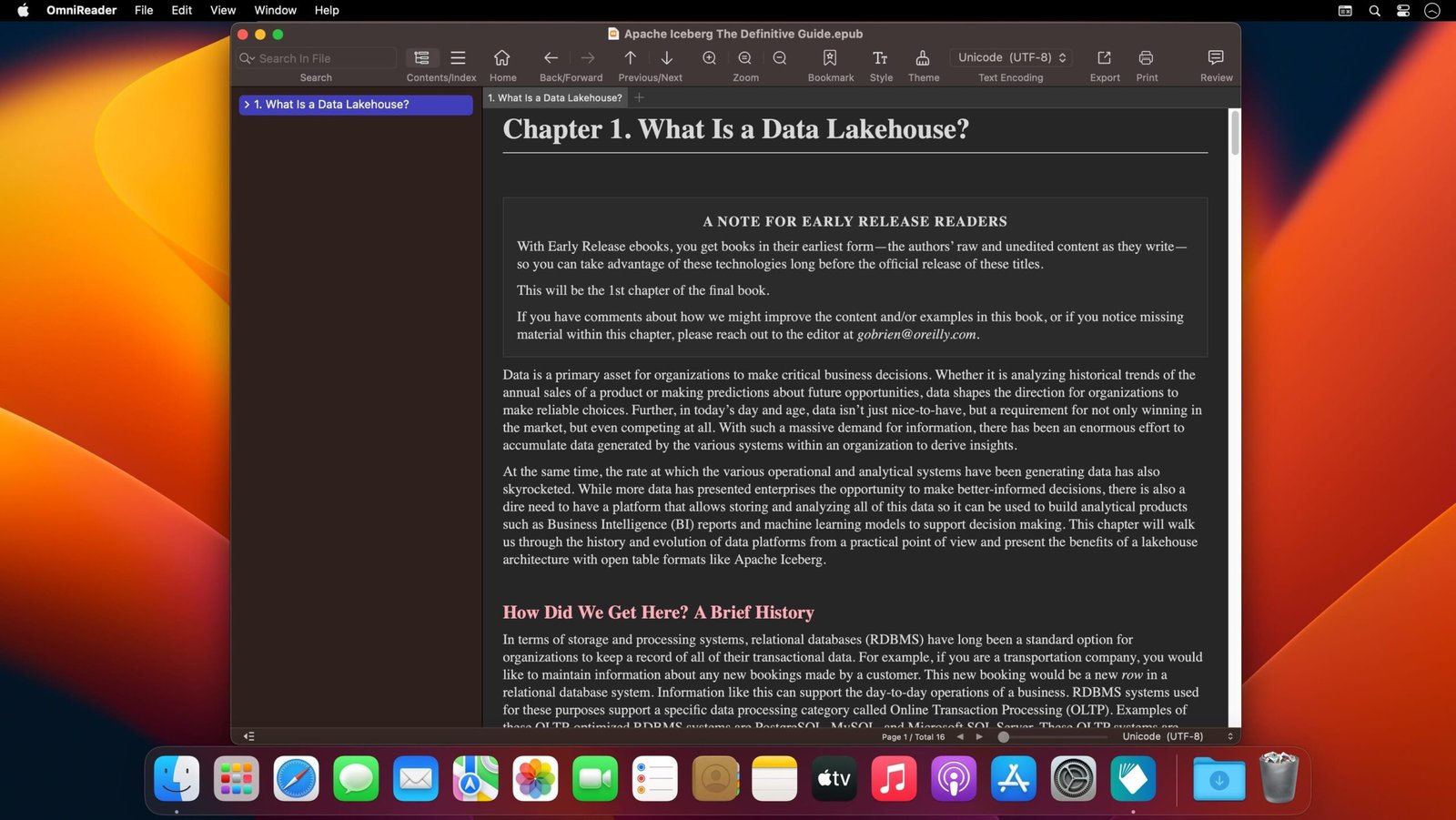This screenshot has height=820, width=1456.
Task: Select the 'What Is a Data Lakehouse?' tab
Action: [x=554, y=97]
